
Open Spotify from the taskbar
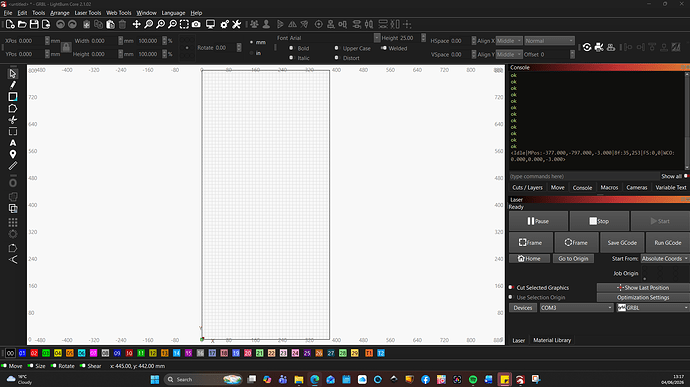pyautogui.click(x=473, y=380)
